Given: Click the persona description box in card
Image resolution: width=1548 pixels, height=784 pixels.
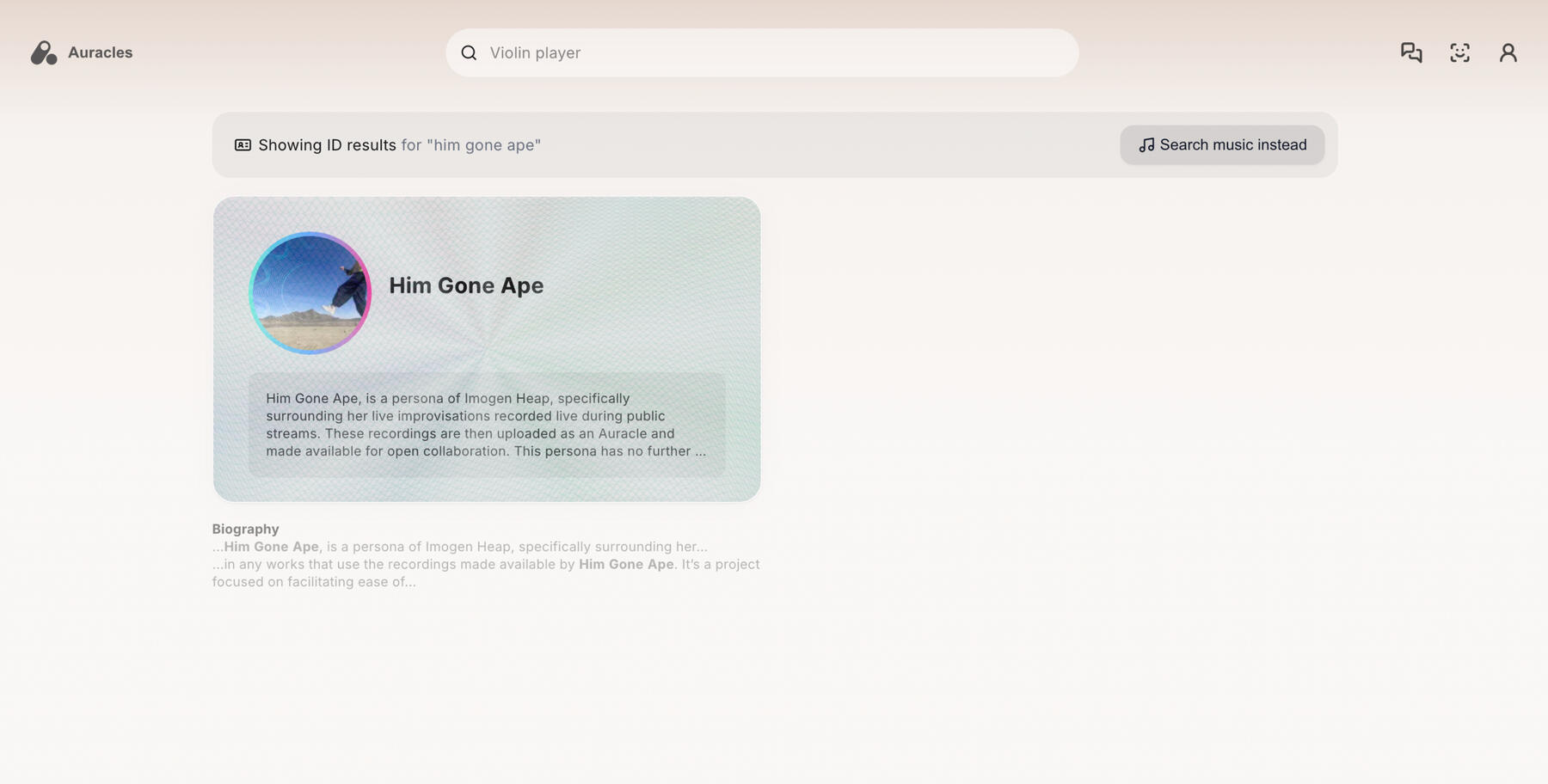Looking at the screenshot, I should point(486,425).
